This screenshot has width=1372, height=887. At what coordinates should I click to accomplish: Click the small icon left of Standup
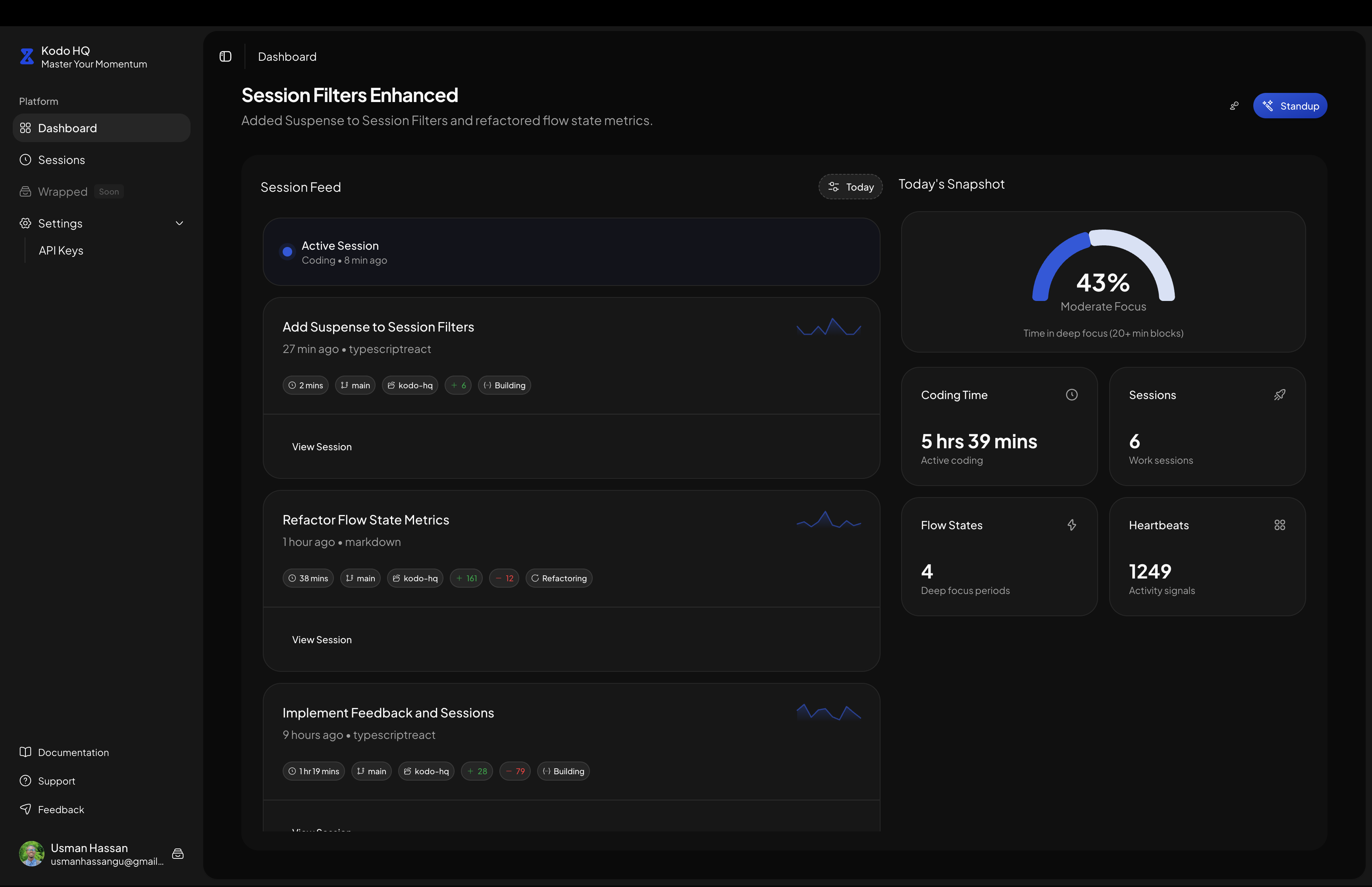(x=1234, y=106)
